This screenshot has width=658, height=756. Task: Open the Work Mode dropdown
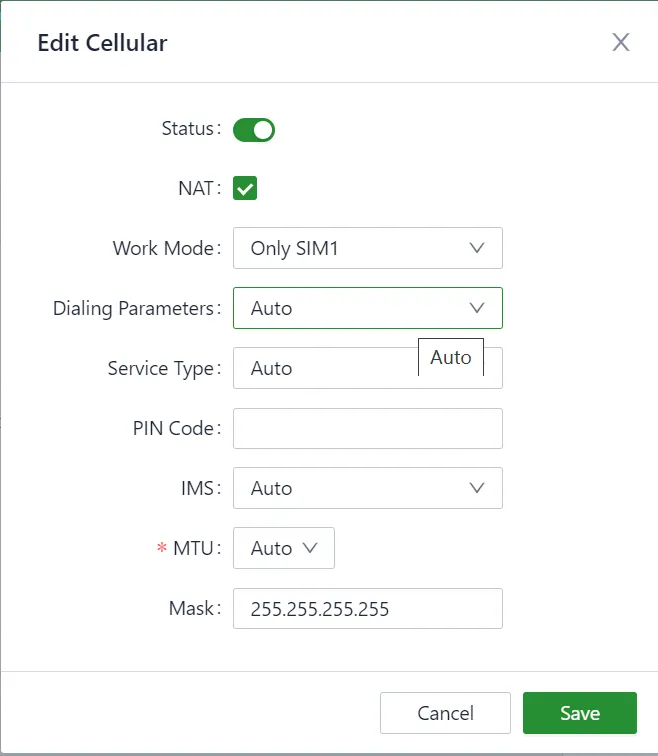pos(368,248)
